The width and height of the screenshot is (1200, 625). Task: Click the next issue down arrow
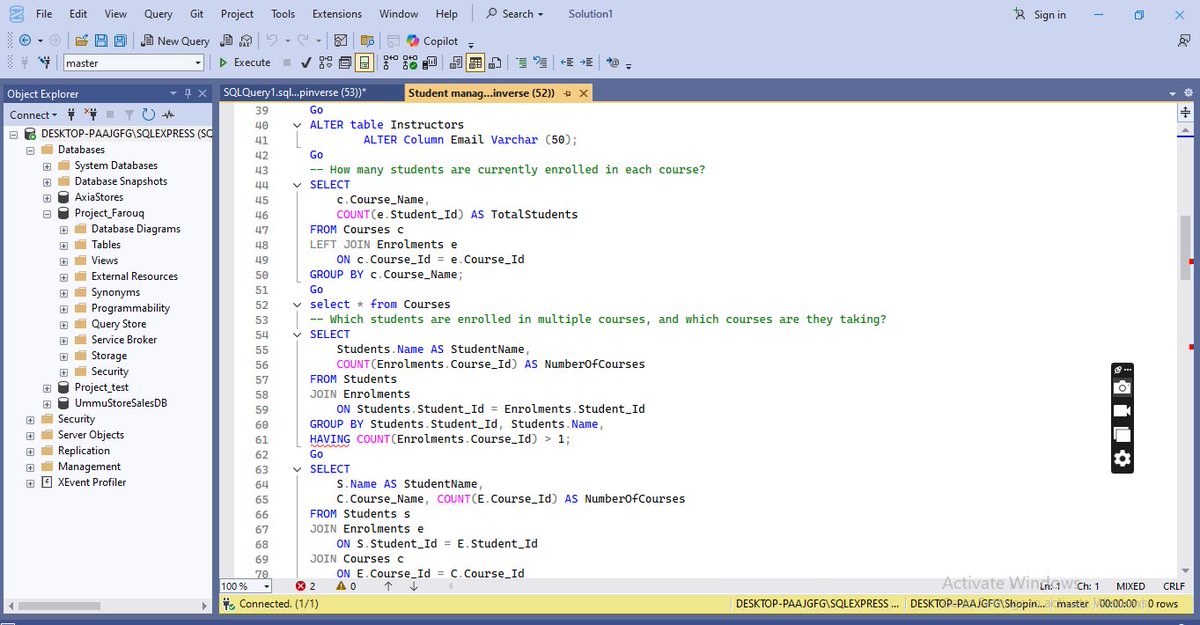pos(413,586)
